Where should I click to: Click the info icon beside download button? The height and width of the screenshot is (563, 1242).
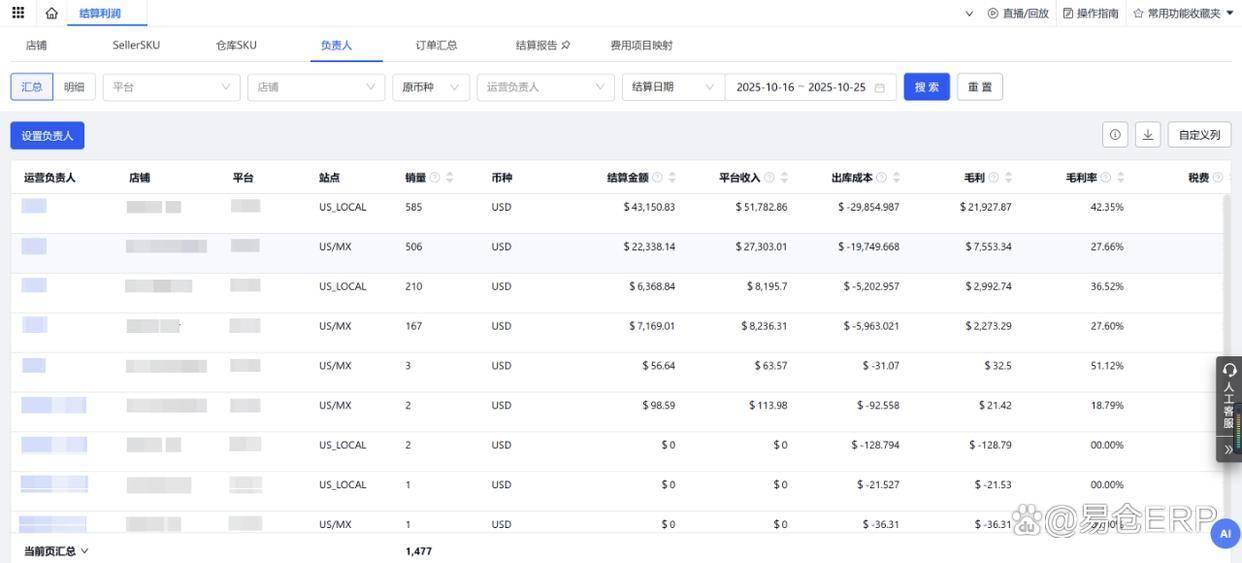(1115, 135)
